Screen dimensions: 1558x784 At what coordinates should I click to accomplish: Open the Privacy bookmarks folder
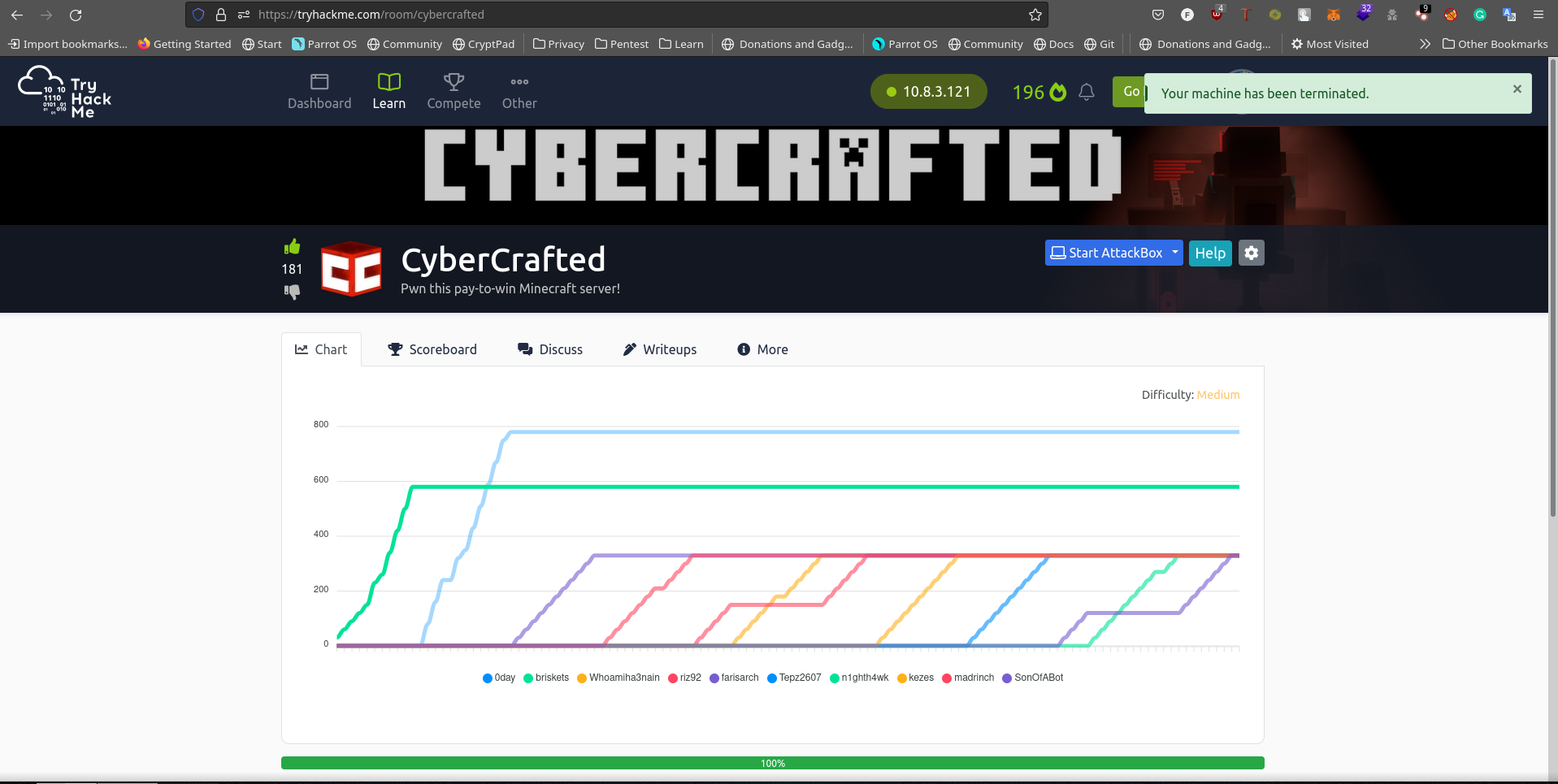tap(558, 44)
